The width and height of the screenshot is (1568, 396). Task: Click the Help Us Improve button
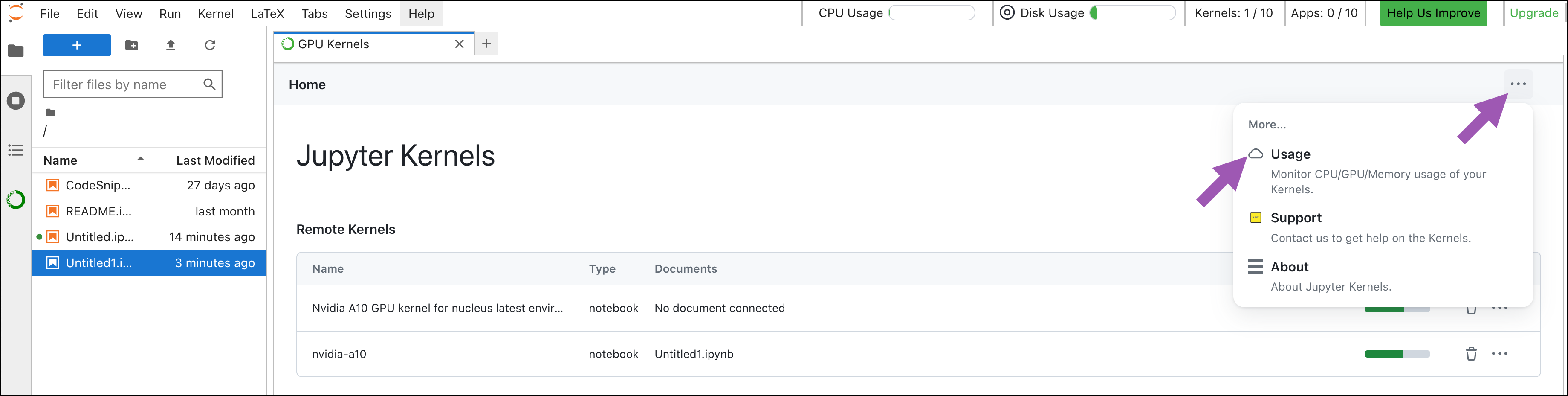[1433, 13]
